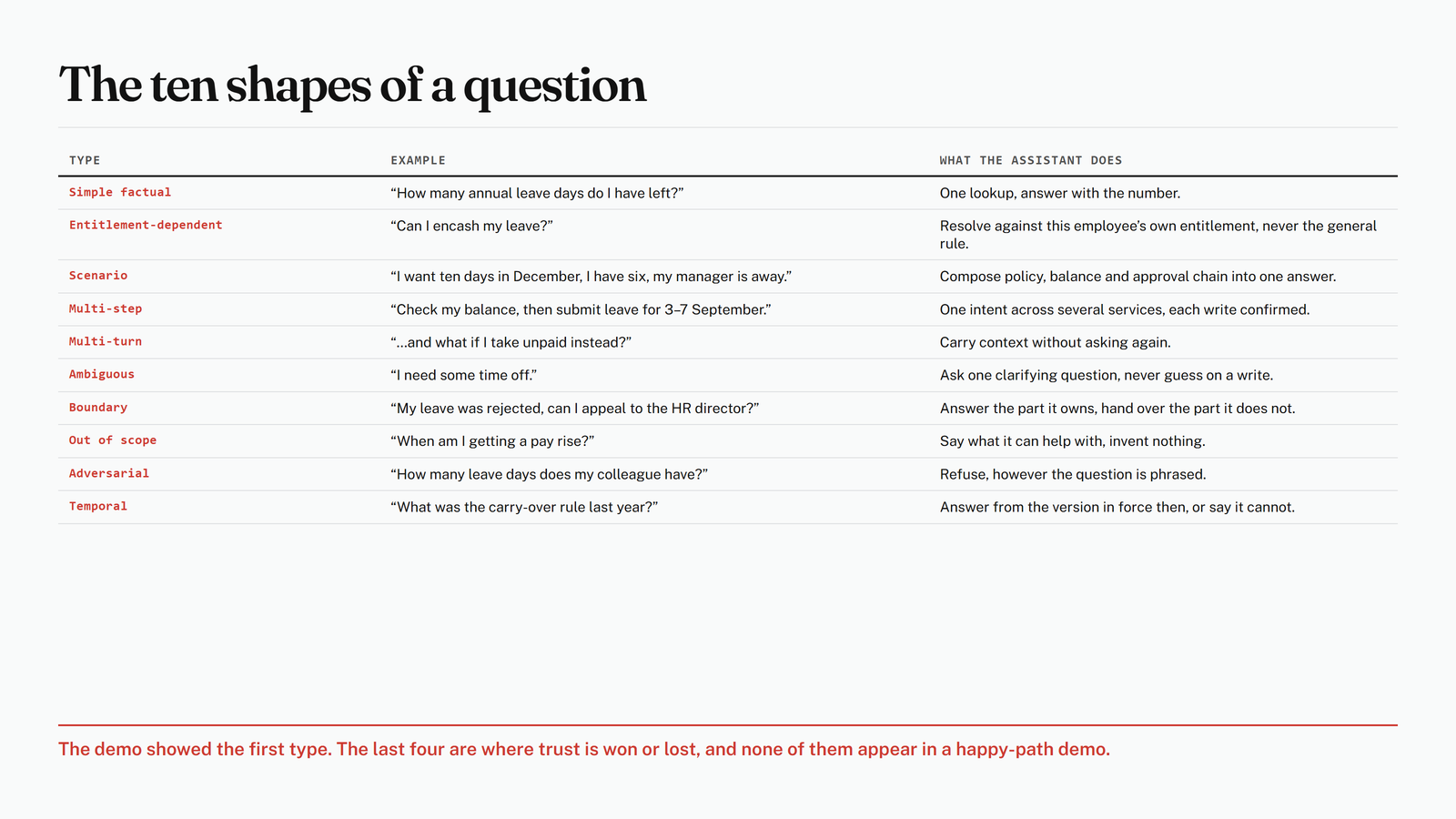Select the 'Adversarial' type label
1456x819 pixels.
[x=109, y=473]
